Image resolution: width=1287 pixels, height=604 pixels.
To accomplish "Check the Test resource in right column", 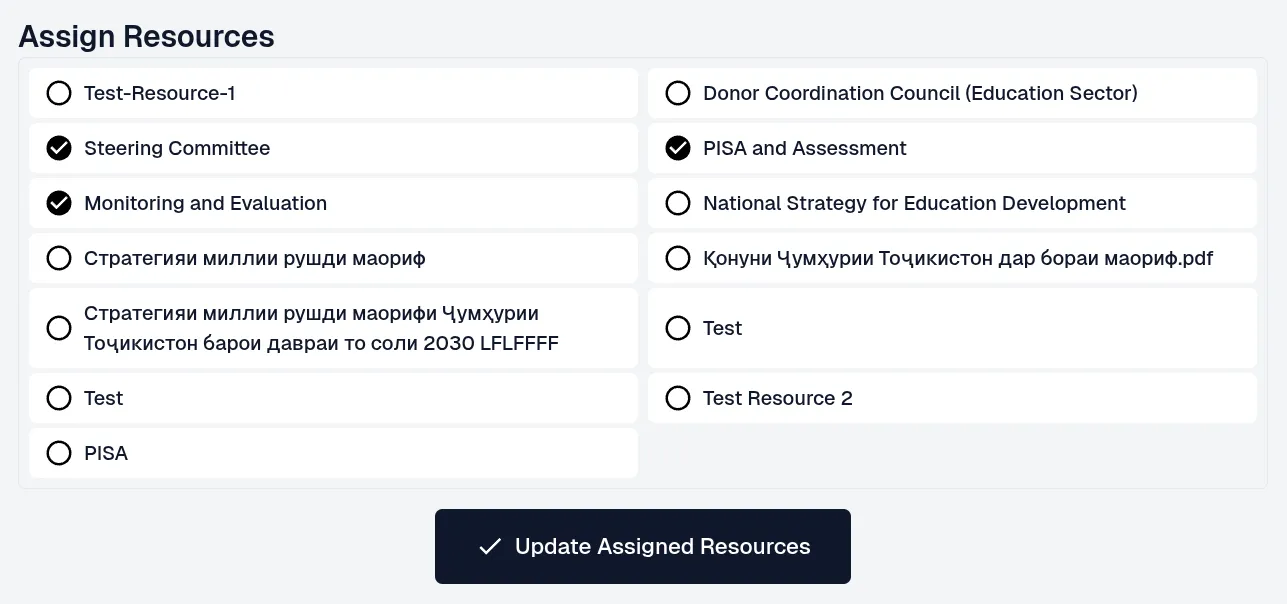I will (678, 328).
